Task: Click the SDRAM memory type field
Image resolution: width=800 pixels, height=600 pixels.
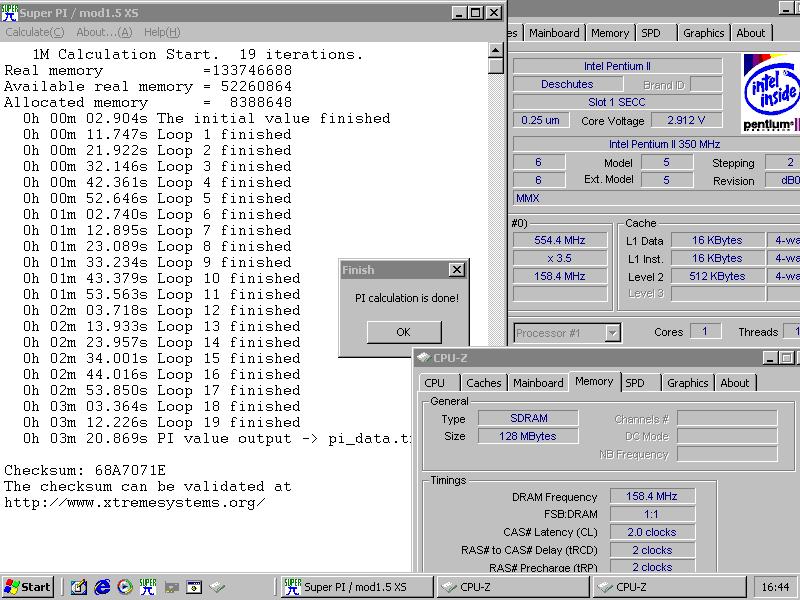Action: tap(529, 418)
